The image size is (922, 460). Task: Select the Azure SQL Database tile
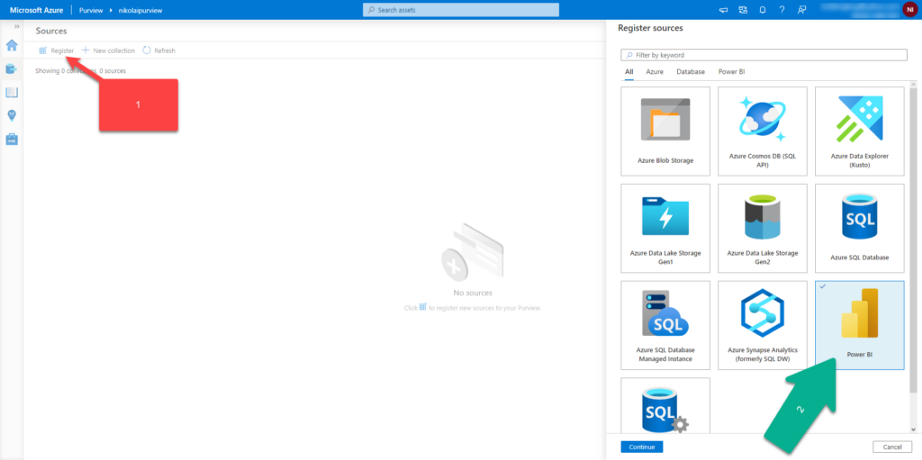(860, 228)
